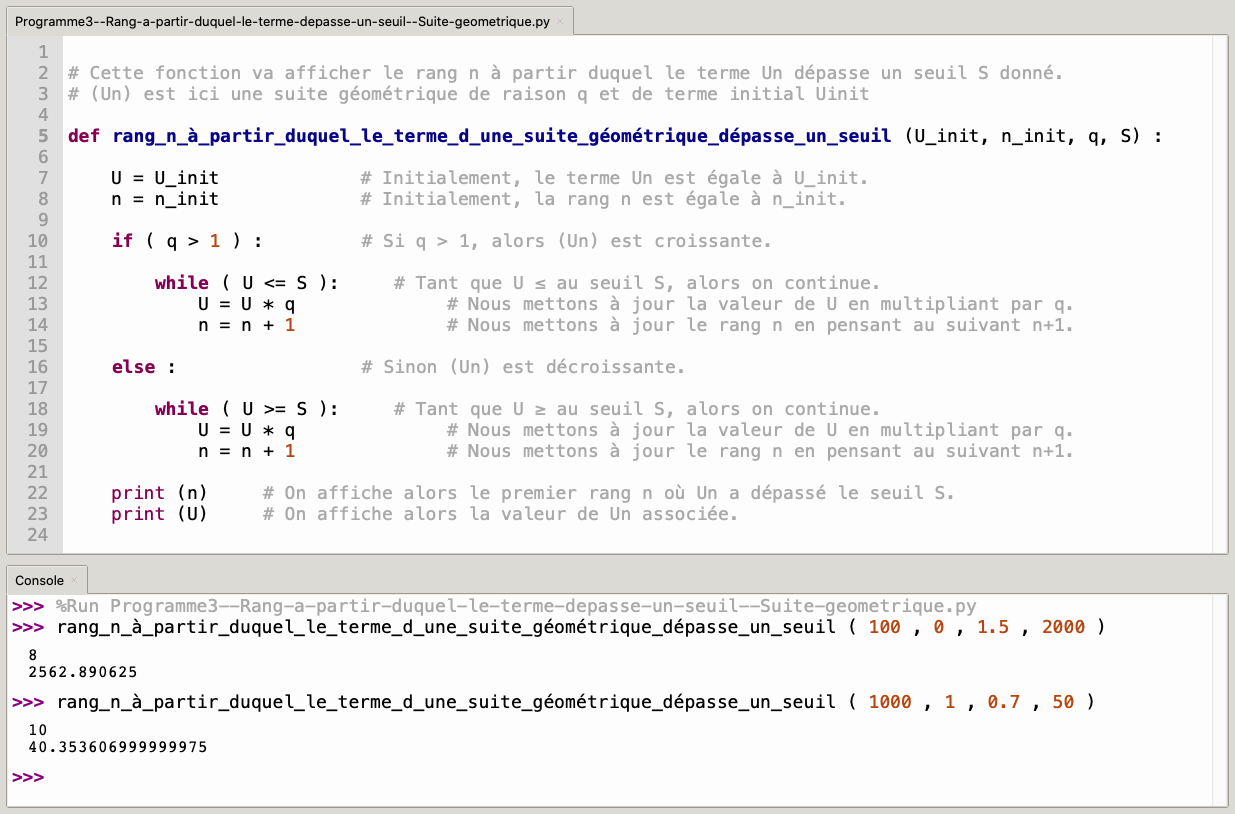Click line number 5 in gutter
This screenshot has width=1235, height=814.
coord(42,136)
